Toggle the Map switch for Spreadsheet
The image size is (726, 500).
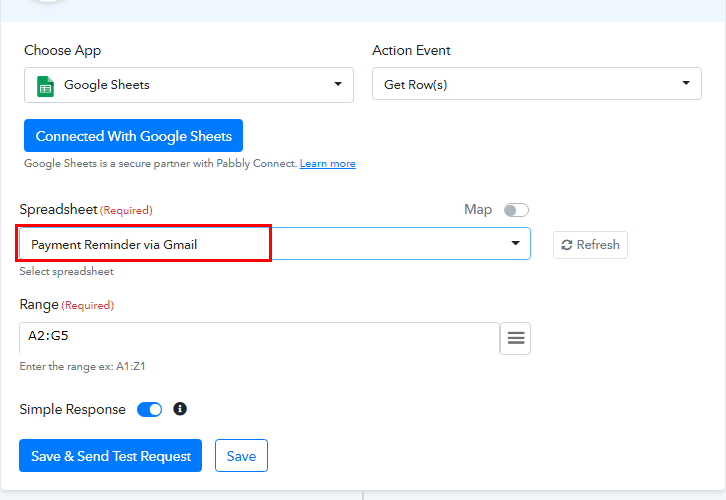coord(516,210)
